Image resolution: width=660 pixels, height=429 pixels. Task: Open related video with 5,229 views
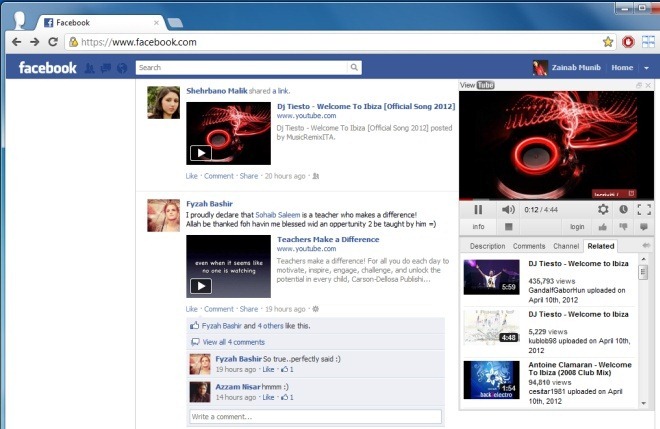pyautogui.click(x=491, y=328)
